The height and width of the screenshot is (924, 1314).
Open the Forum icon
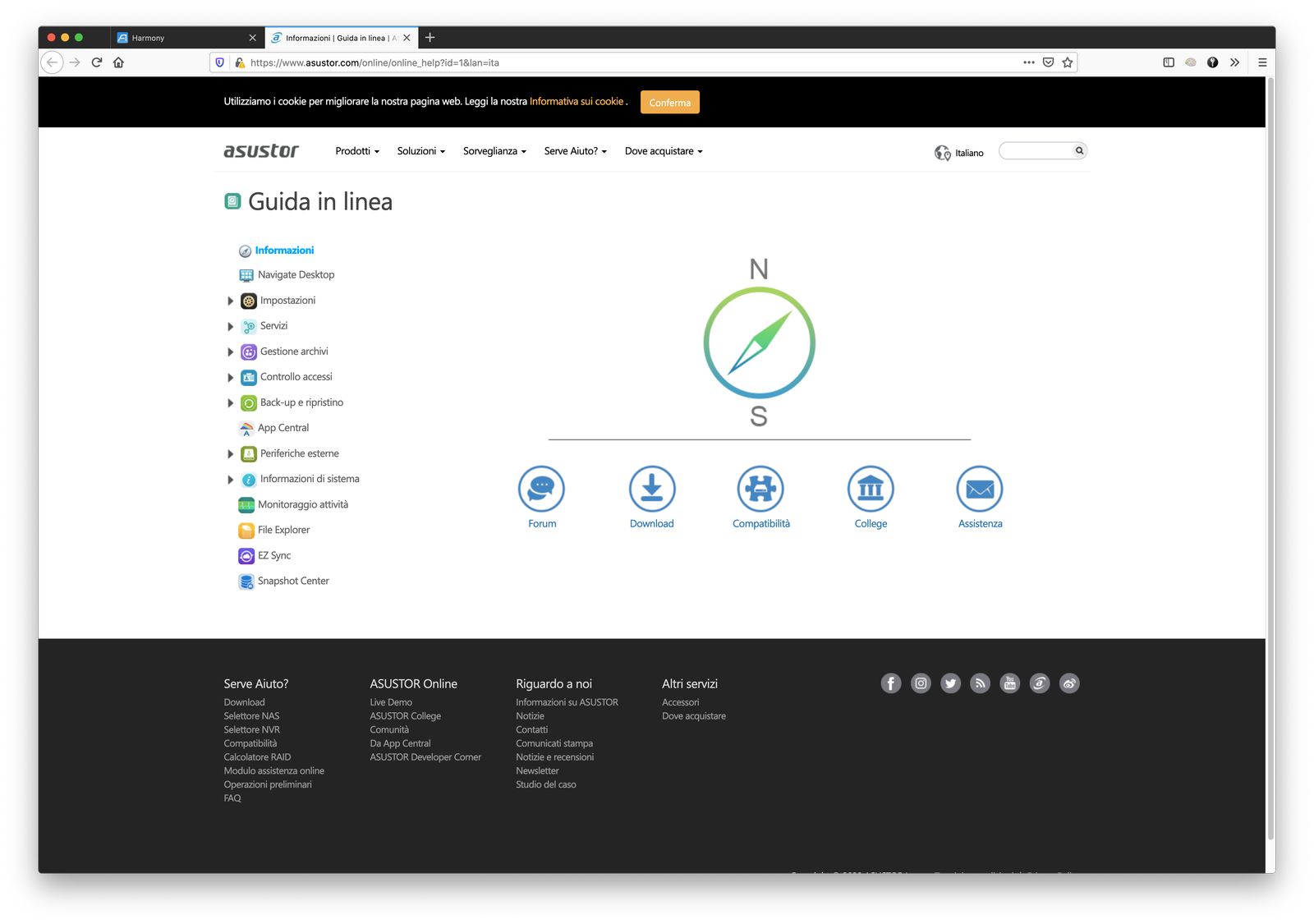pos(541,489)
